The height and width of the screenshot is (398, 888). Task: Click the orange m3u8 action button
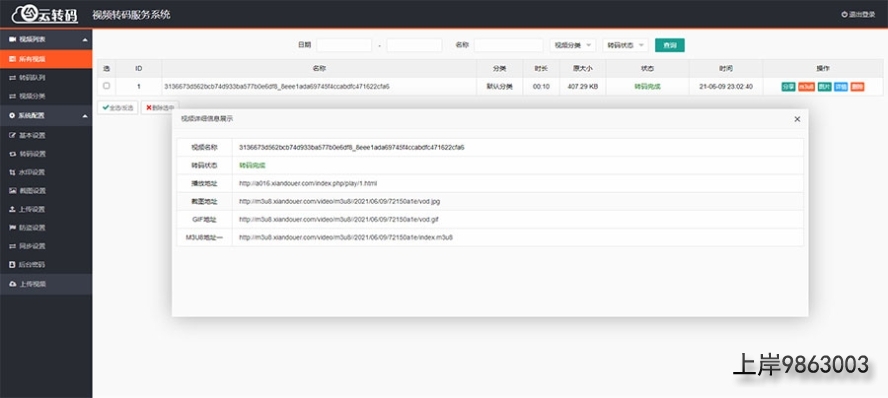(x=806, y=87)
